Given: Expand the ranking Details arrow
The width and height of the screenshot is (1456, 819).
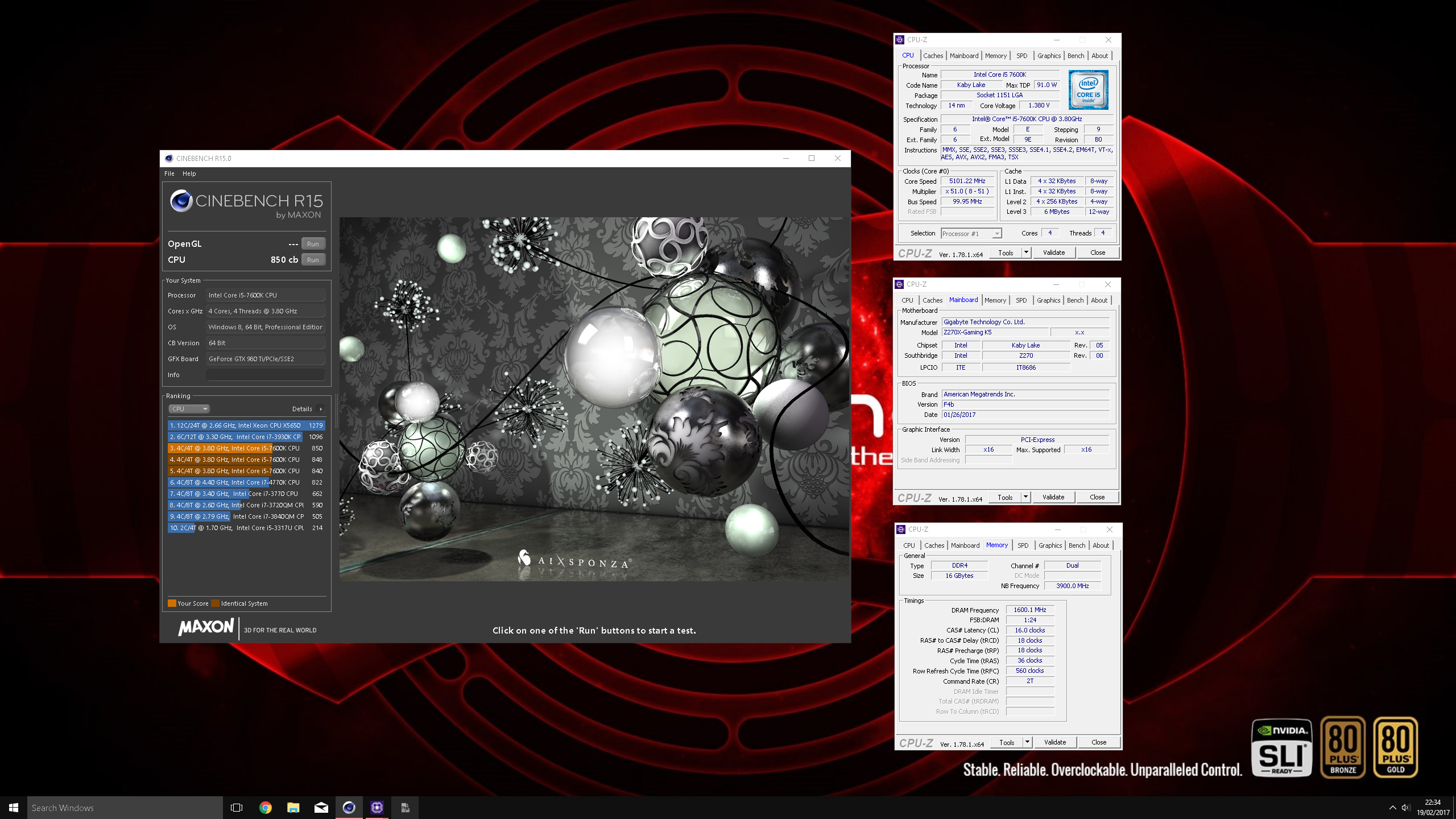Looking at the screenshot, I should tap(321, 409).
